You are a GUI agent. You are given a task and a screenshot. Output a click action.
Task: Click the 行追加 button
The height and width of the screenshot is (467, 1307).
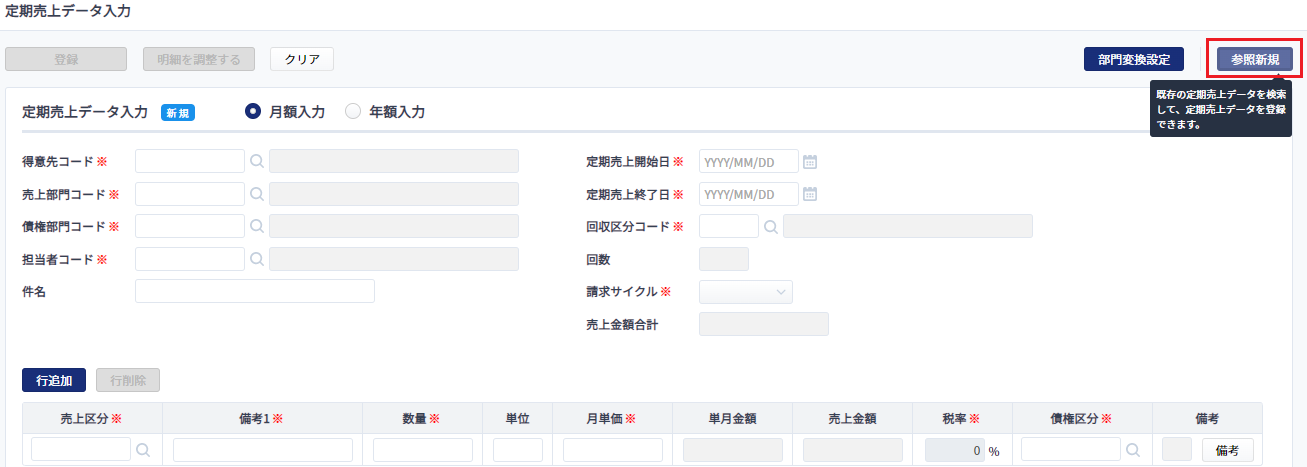tap(54, 381)
